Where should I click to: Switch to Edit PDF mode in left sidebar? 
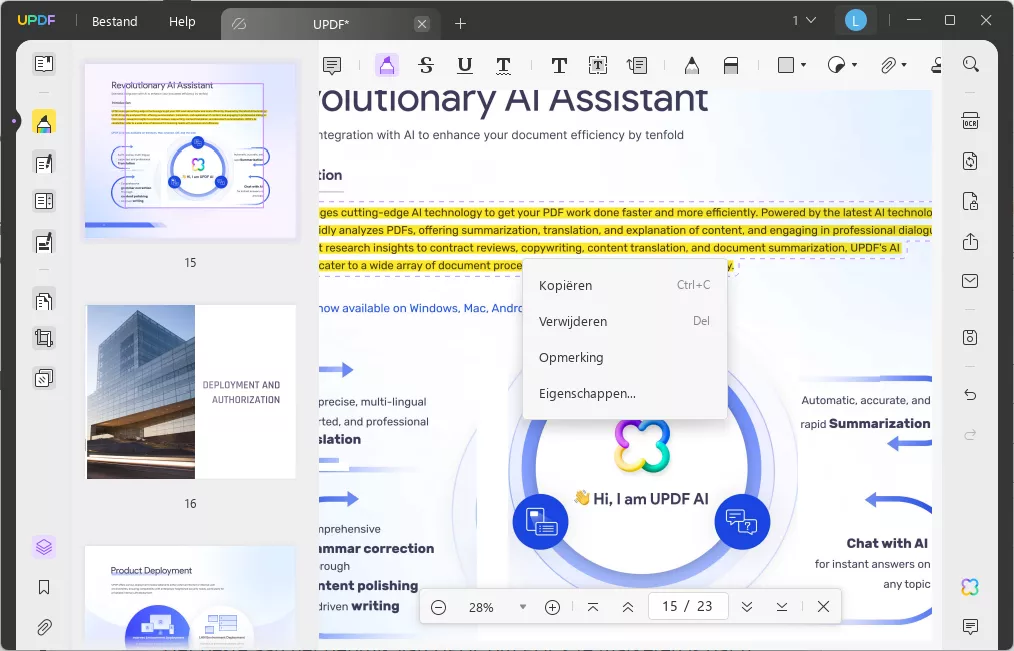(44, 163)
